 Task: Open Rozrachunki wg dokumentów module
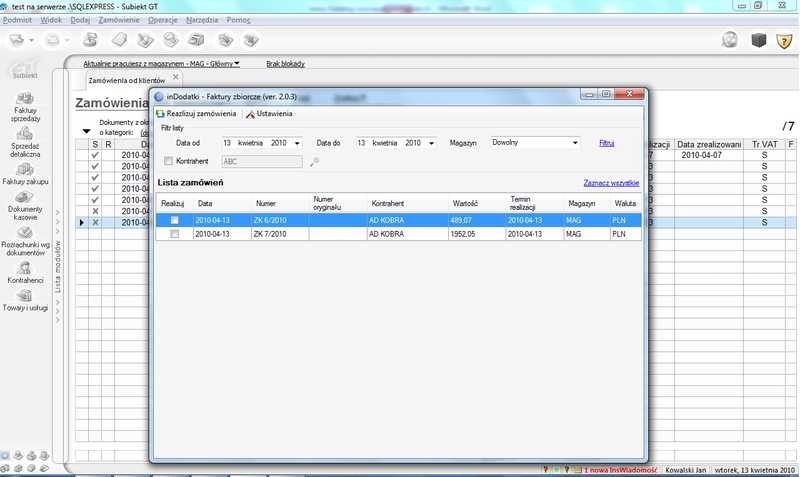point(25,241)
